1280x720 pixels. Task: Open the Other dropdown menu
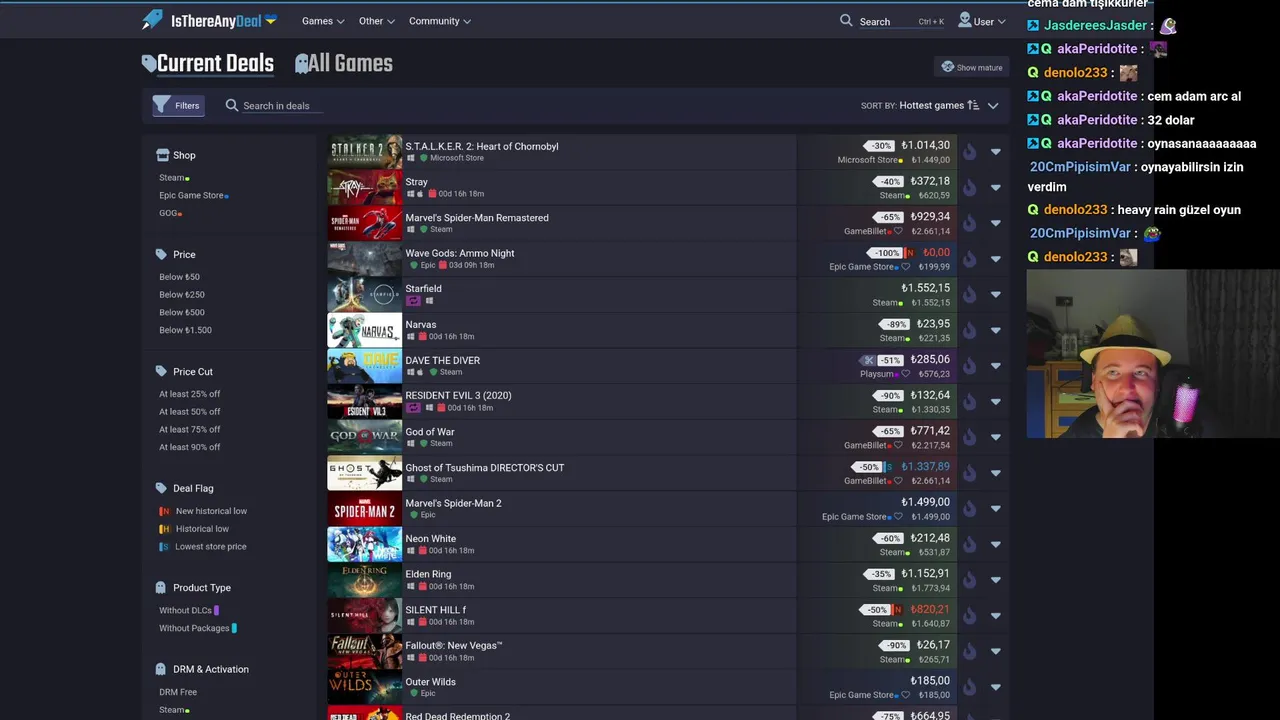click(x=376, y=21)
